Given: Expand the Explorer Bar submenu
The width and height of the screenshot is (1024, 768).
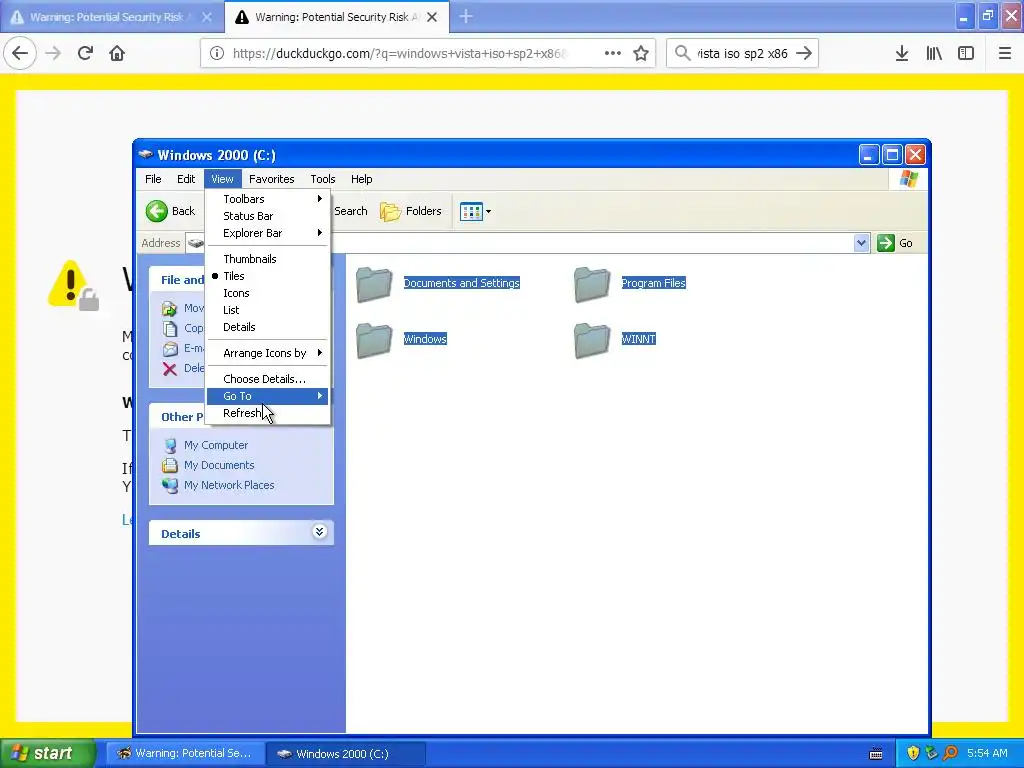Looking at the screenshot, I should [x=268, y=232].
